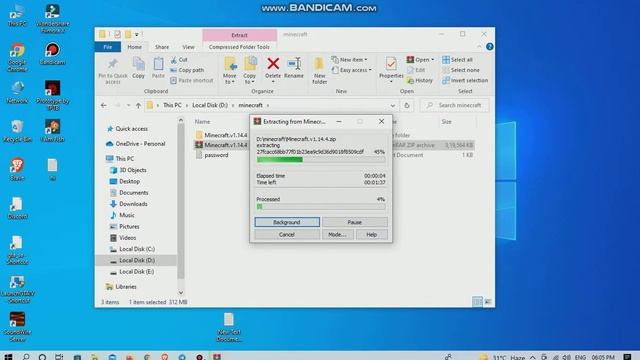Image resolution: width=640 pixels, height=360 pixels.
Task: Show hidden system tray icons
Action: (x=533, y=357)
